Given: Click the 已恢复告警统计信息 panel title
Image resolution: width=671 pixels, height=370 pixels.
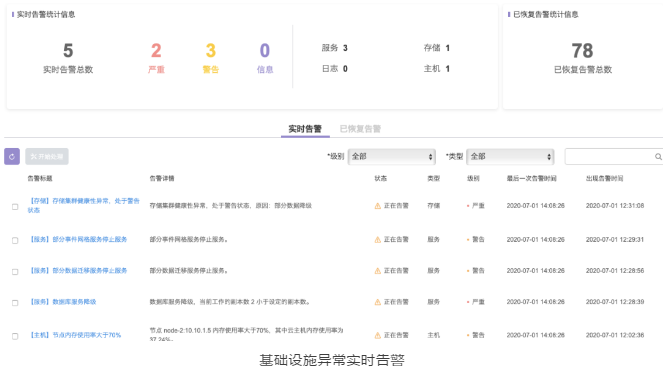Looking at the screenshot, I should click(x=546, y=15).
